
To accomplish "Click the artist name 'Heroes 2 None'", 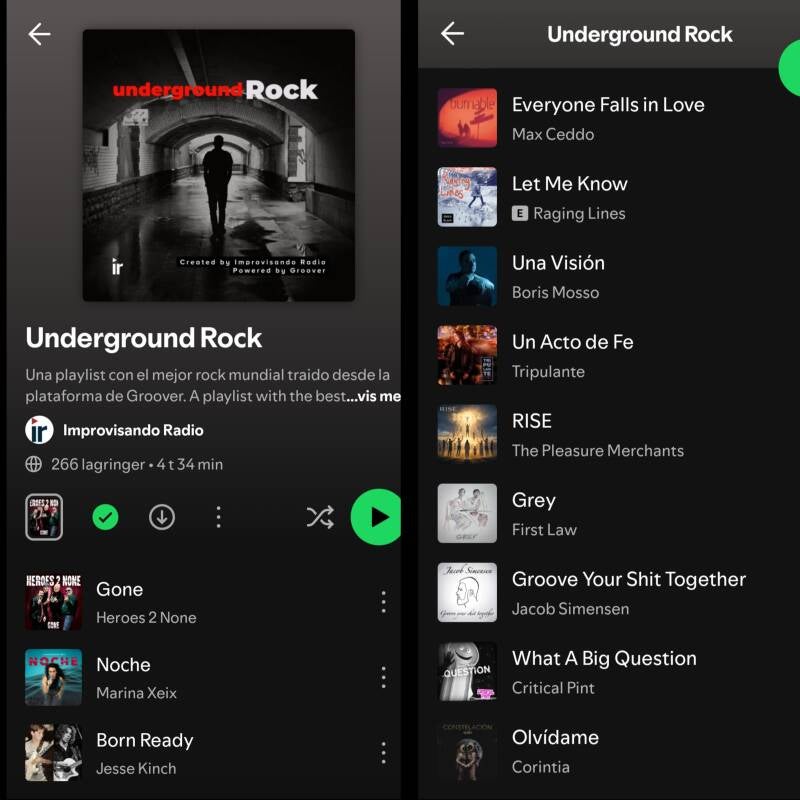I will point(146,618).
